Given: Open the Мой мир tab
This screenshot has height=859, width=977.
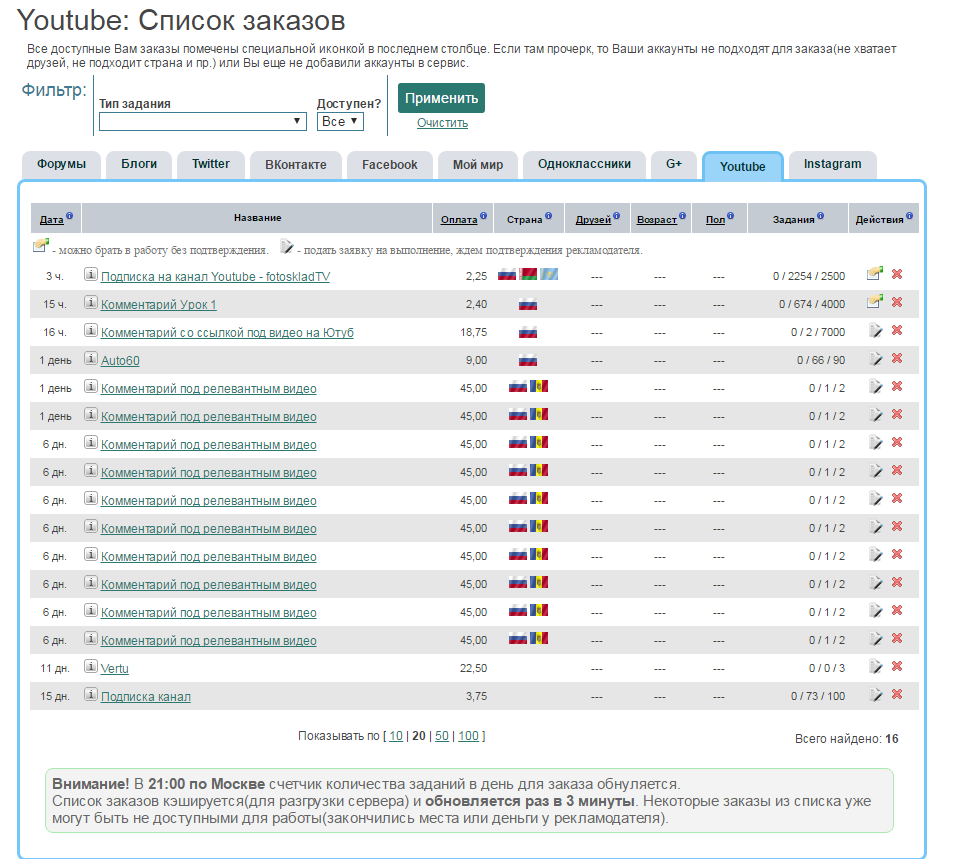Looking at the screenshot, I should (x=478, y=165).
